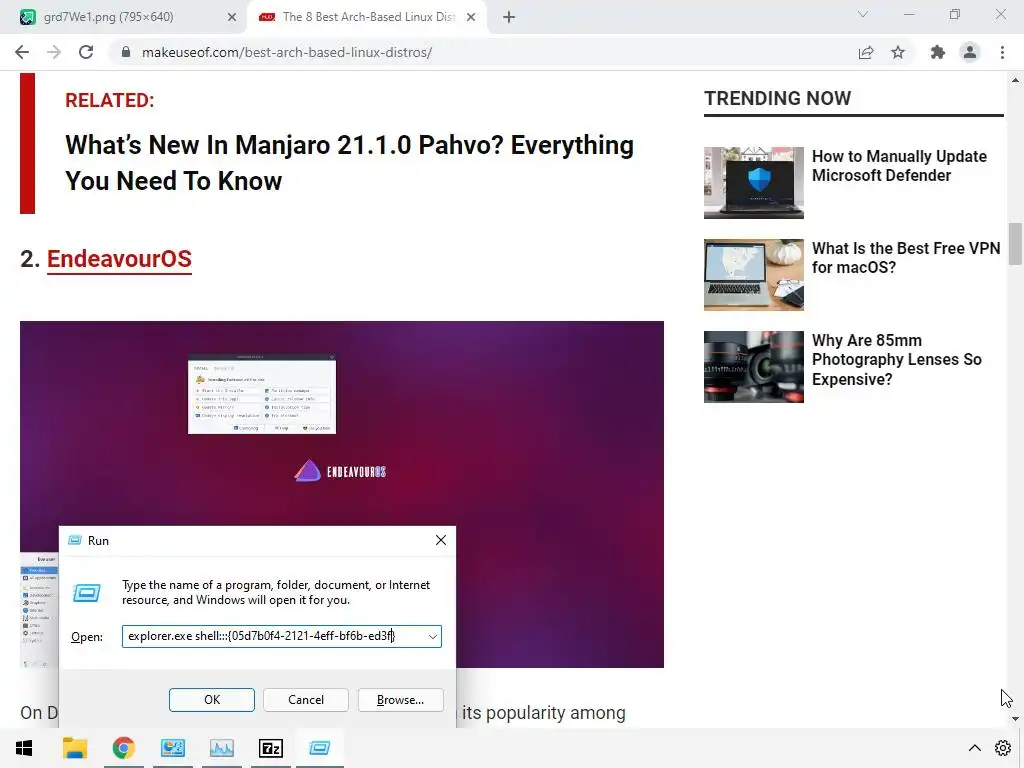The height and width of the screenshot is (768, 1024).
Task: Click Cancel in the Run dialog
Action: click(306, 699)
